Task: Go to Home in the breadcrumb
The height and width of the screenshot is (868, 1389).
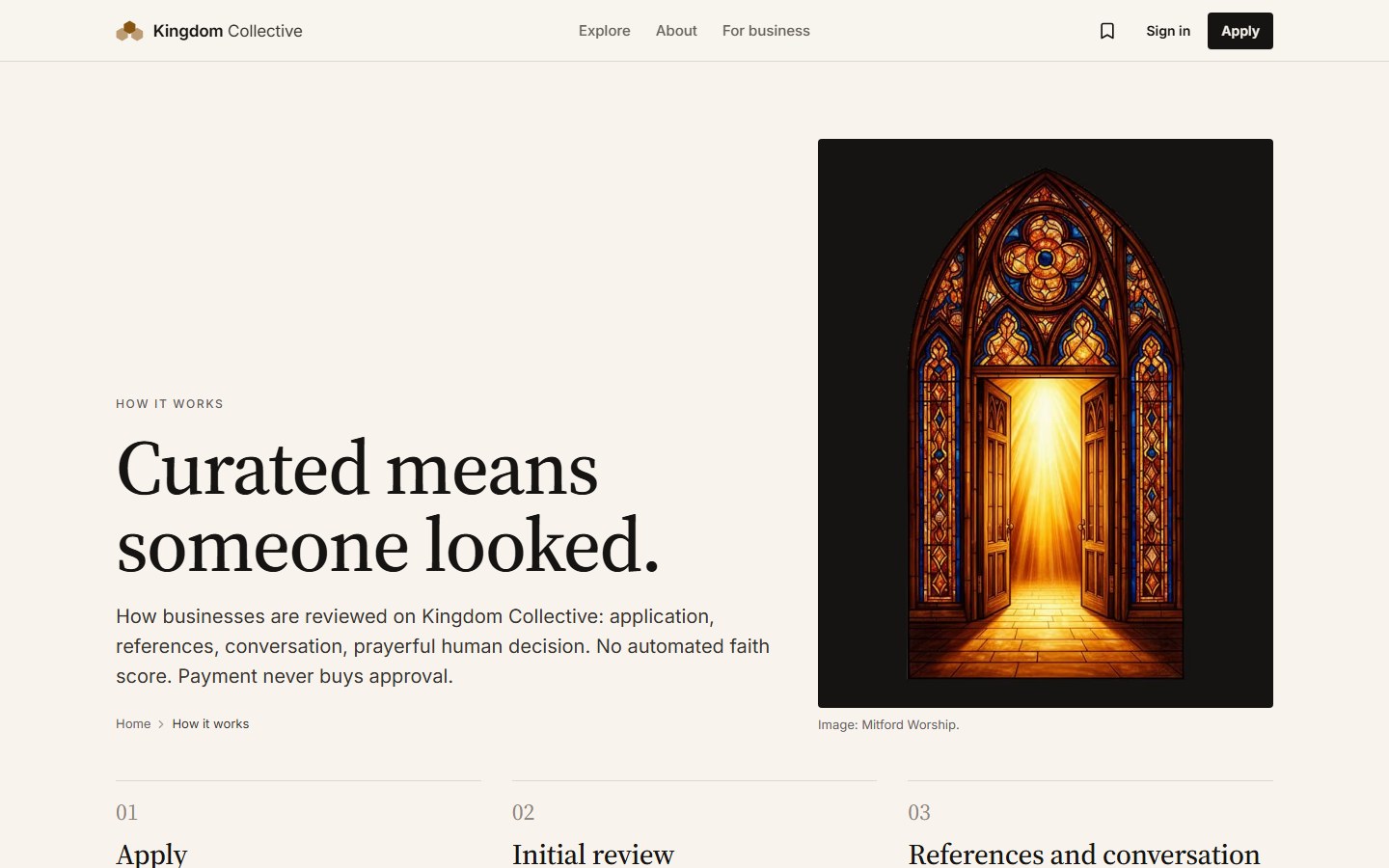Action: pos(133,724)
